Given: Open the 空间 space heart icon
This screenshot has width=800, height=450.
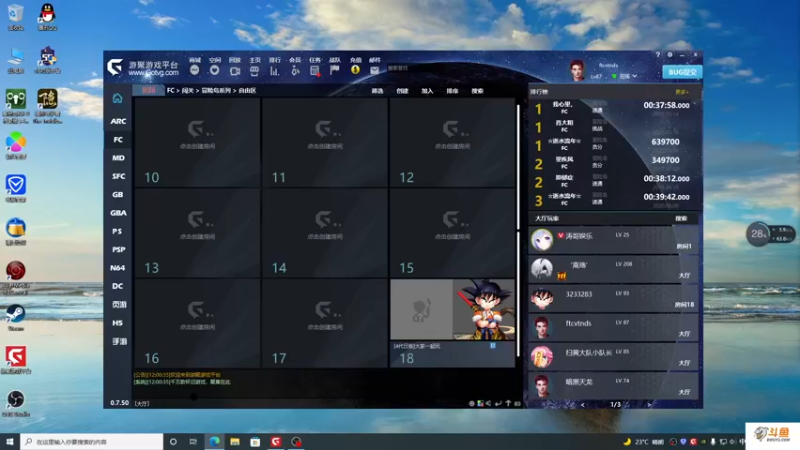Looking at the screenshot, I should 214,70.
